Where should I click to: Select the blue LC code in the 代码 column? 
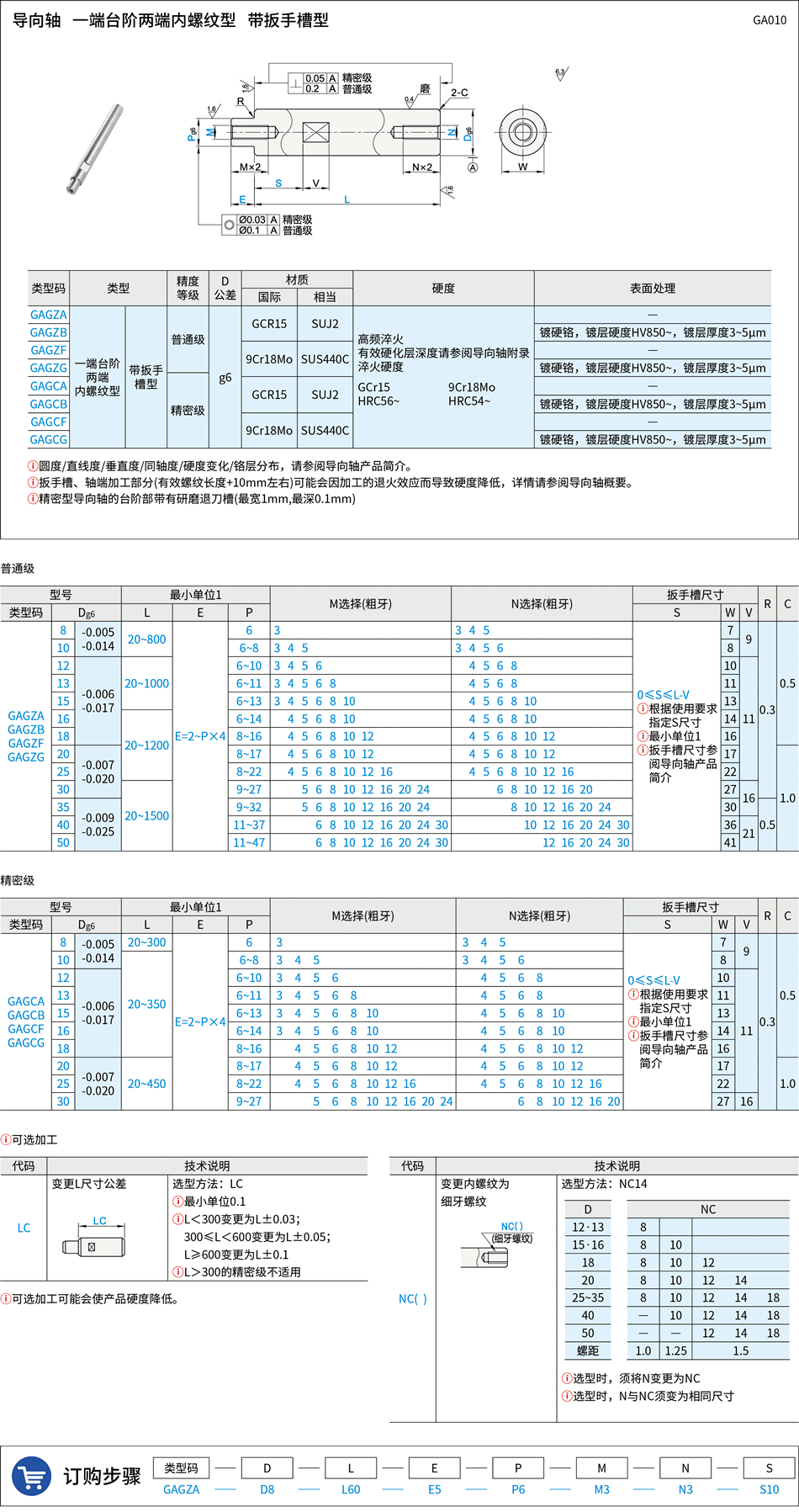click(x=24, y=1228)
